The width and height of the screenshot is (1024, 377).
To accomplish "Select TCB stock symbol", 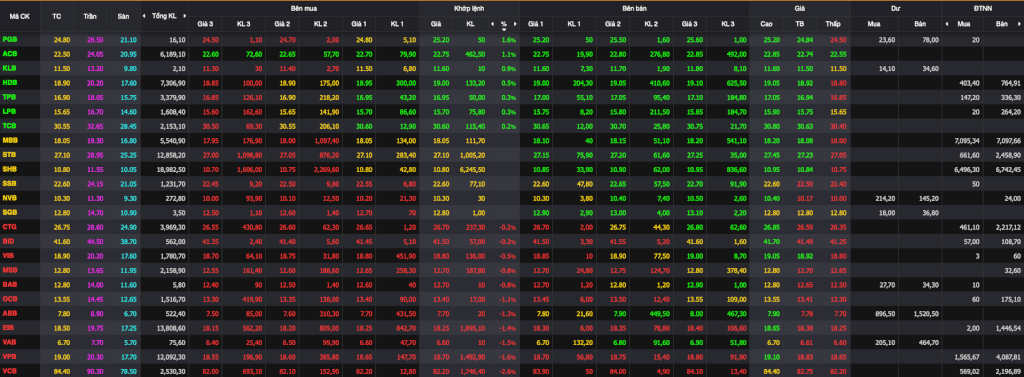I will (x=10, y=125).
